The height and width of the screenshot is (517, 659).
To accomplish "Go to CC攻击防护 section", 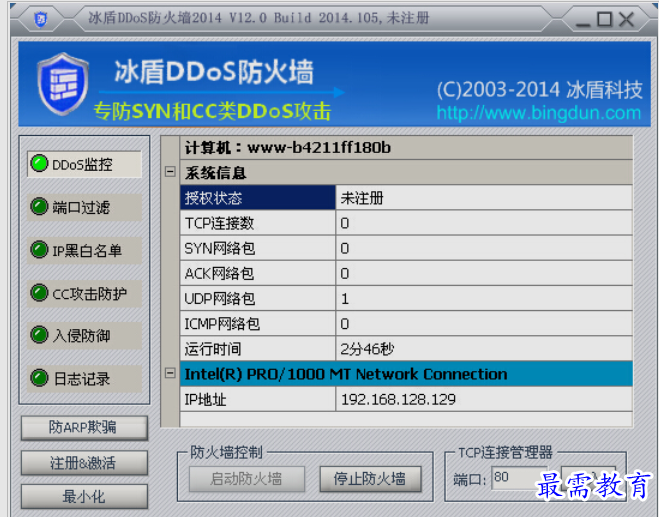I will [84, 293].
